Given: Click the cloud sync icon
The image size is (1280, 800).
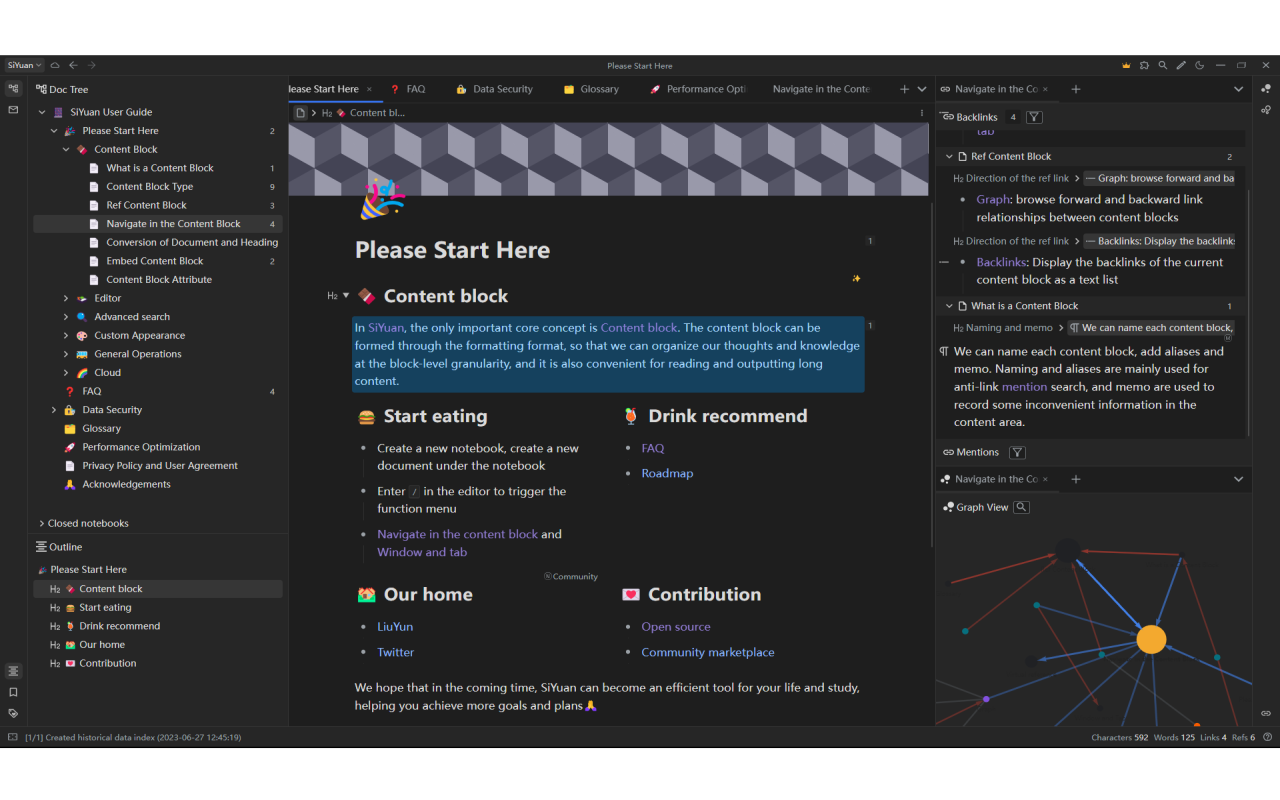Looking at the screenshot, I should [x=55, y=65].
